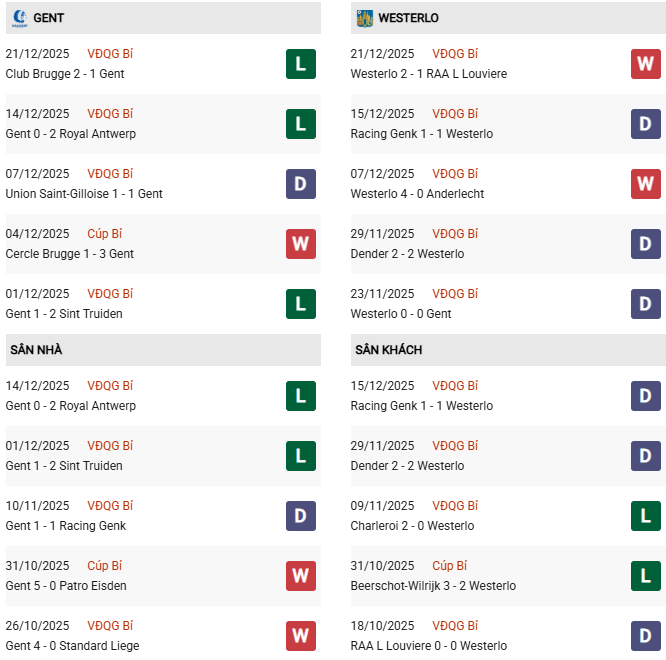Click the Westerlo club crest icon
666x660 pixels.
[x=364, y=18]
